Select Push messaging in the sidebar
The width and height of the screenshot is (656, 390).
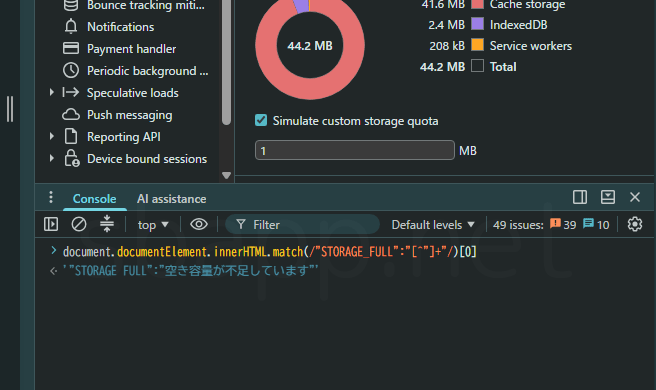pyautogui.click(x=129, y=115)
